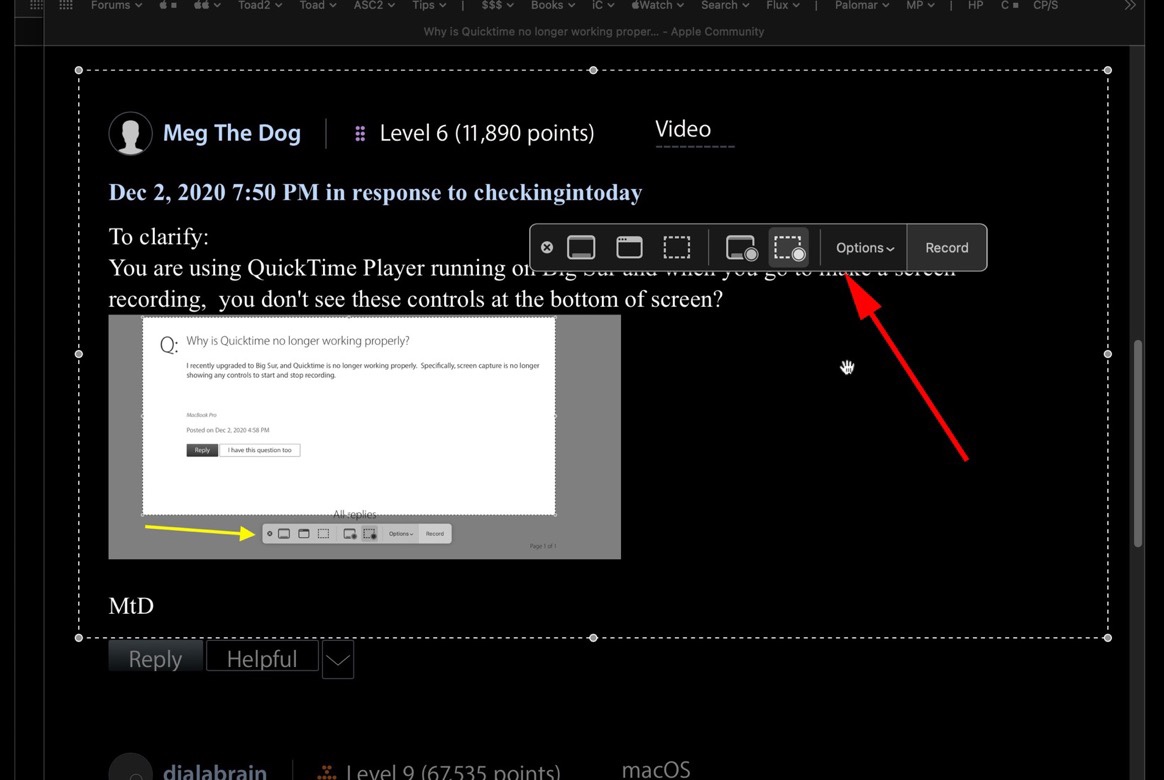Click the Level 6 purple dots icon
Image resolution: width=1164 pixels, height=780 pixels.
pos(360,134)
